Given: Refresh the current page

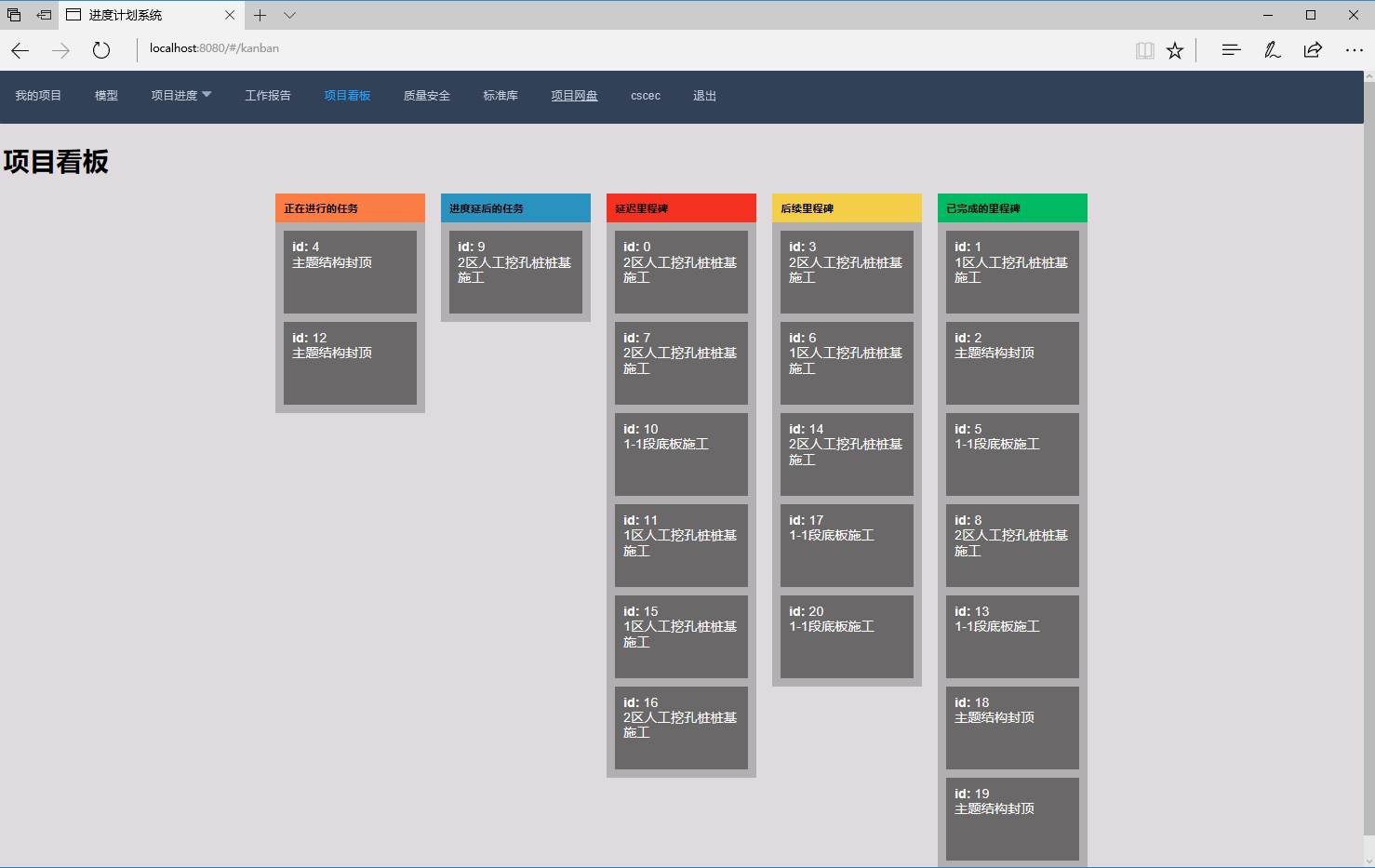Looking at the screenshot, I should pos(101,50).
